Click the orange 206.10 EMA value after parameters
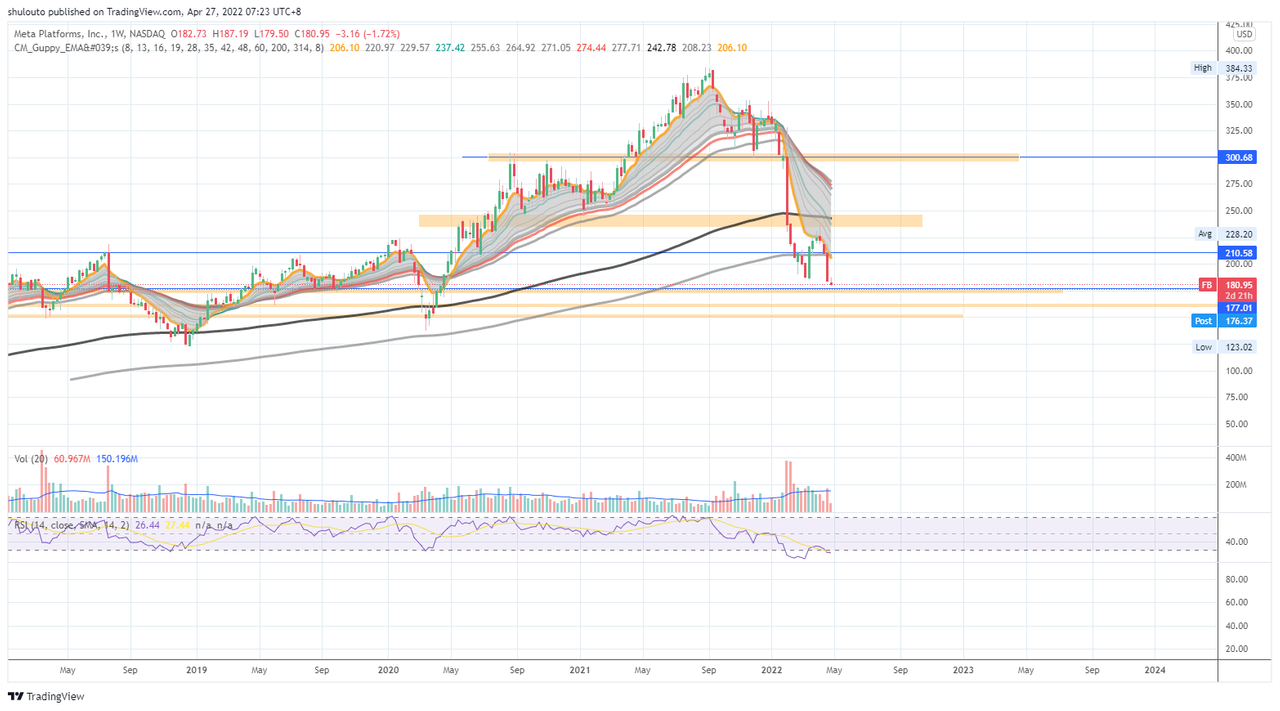The height and width of the screenshot is (711, 1280). (x=346, y=47)
